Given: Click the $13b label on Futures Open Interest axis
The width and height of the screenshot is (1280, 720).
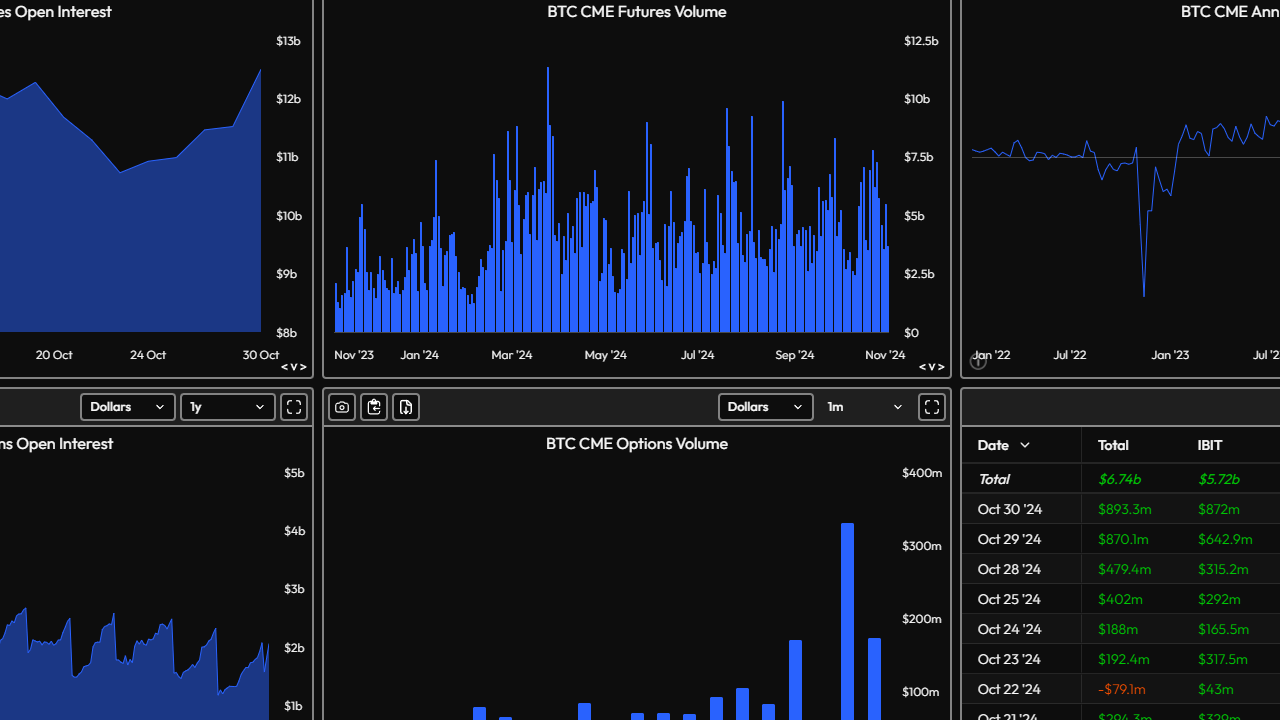Looking at the screenshot, I should [x=288, y=41].
